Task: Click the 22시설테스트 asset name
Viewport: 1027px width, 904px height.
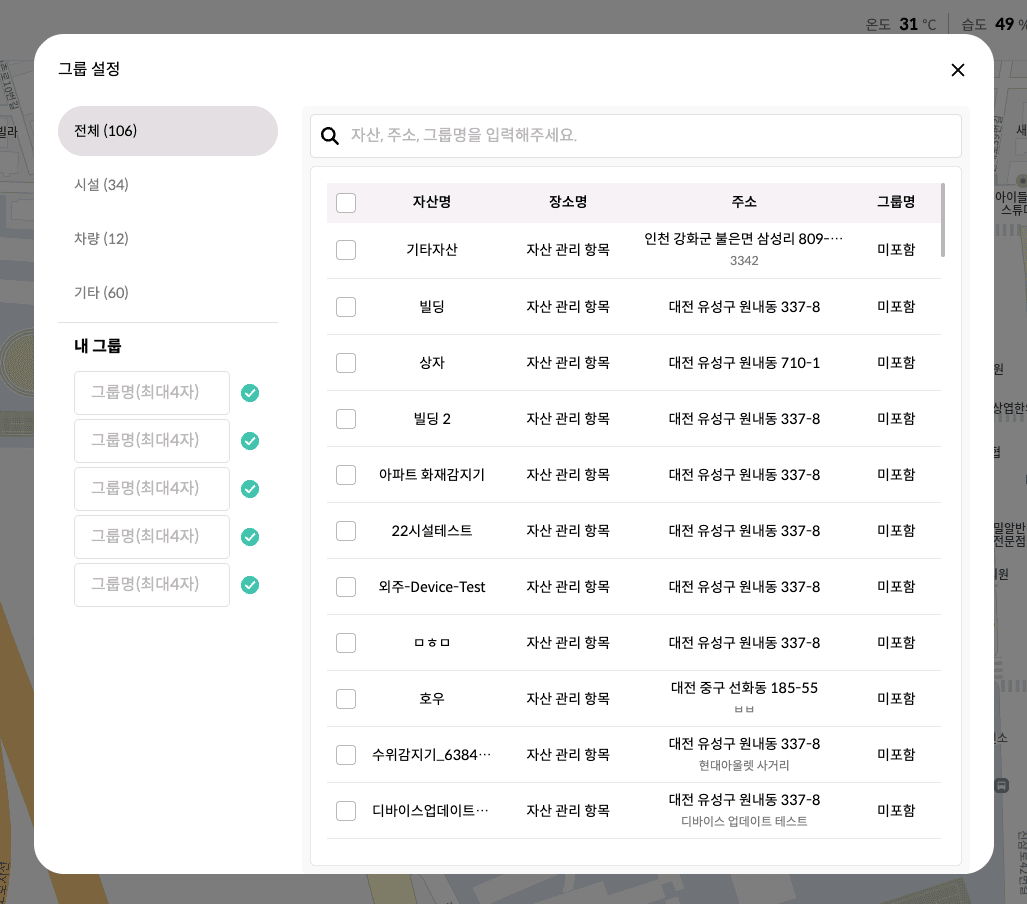Action: pos(432,531)
